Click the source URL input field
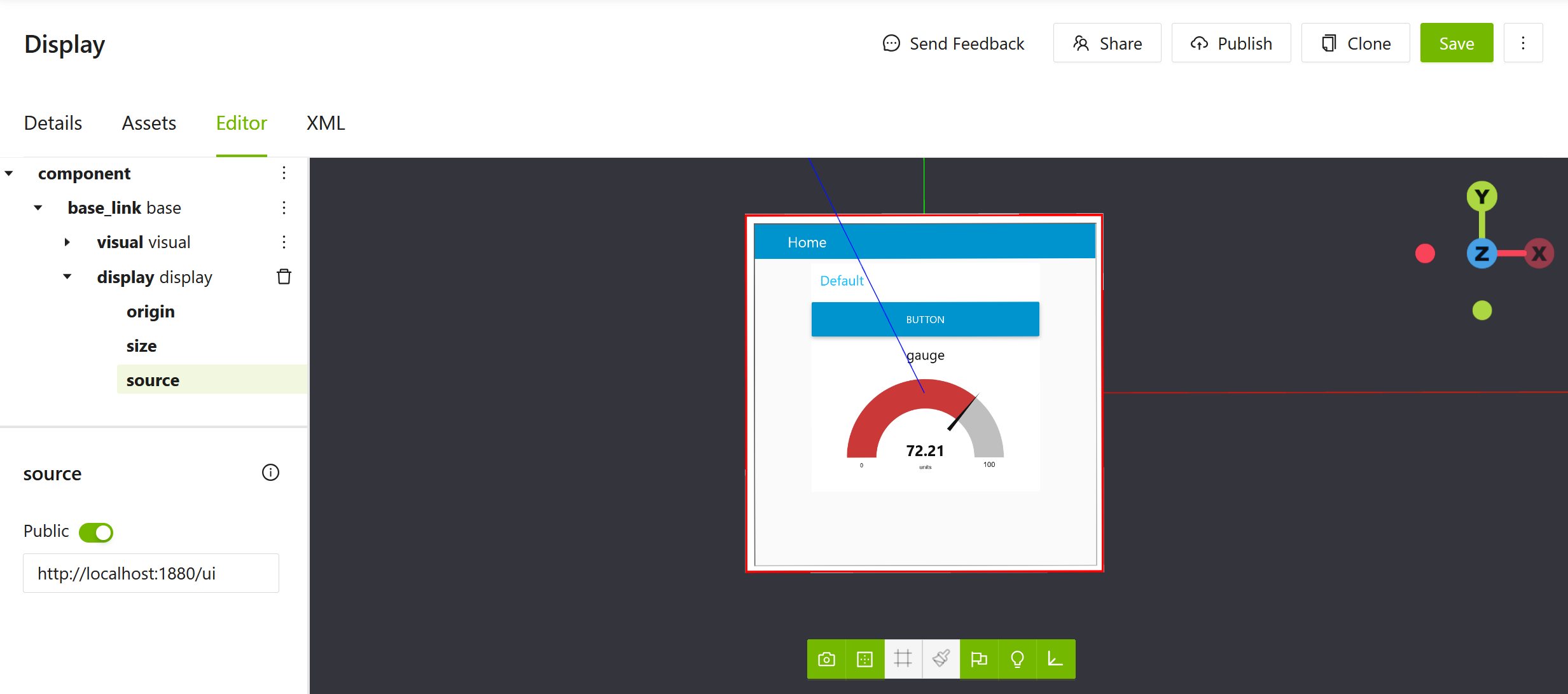 pos(151,573)
